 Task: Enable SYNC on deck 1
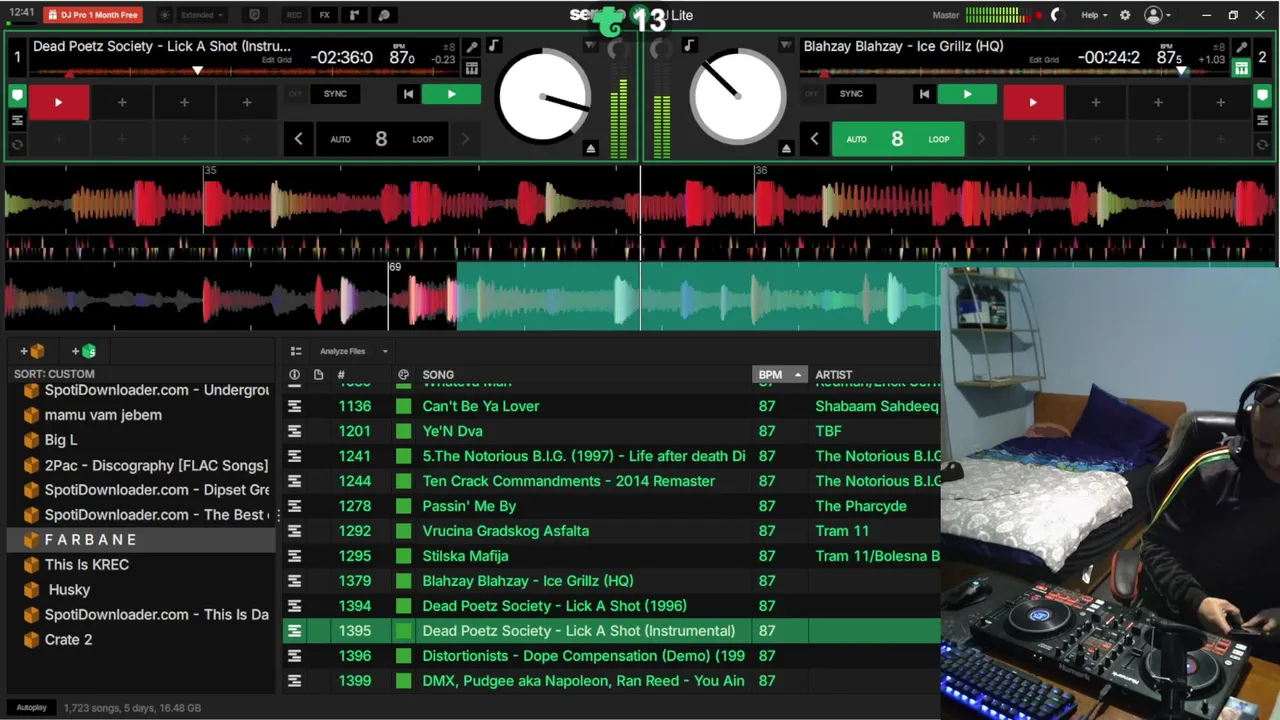[335, 94]
